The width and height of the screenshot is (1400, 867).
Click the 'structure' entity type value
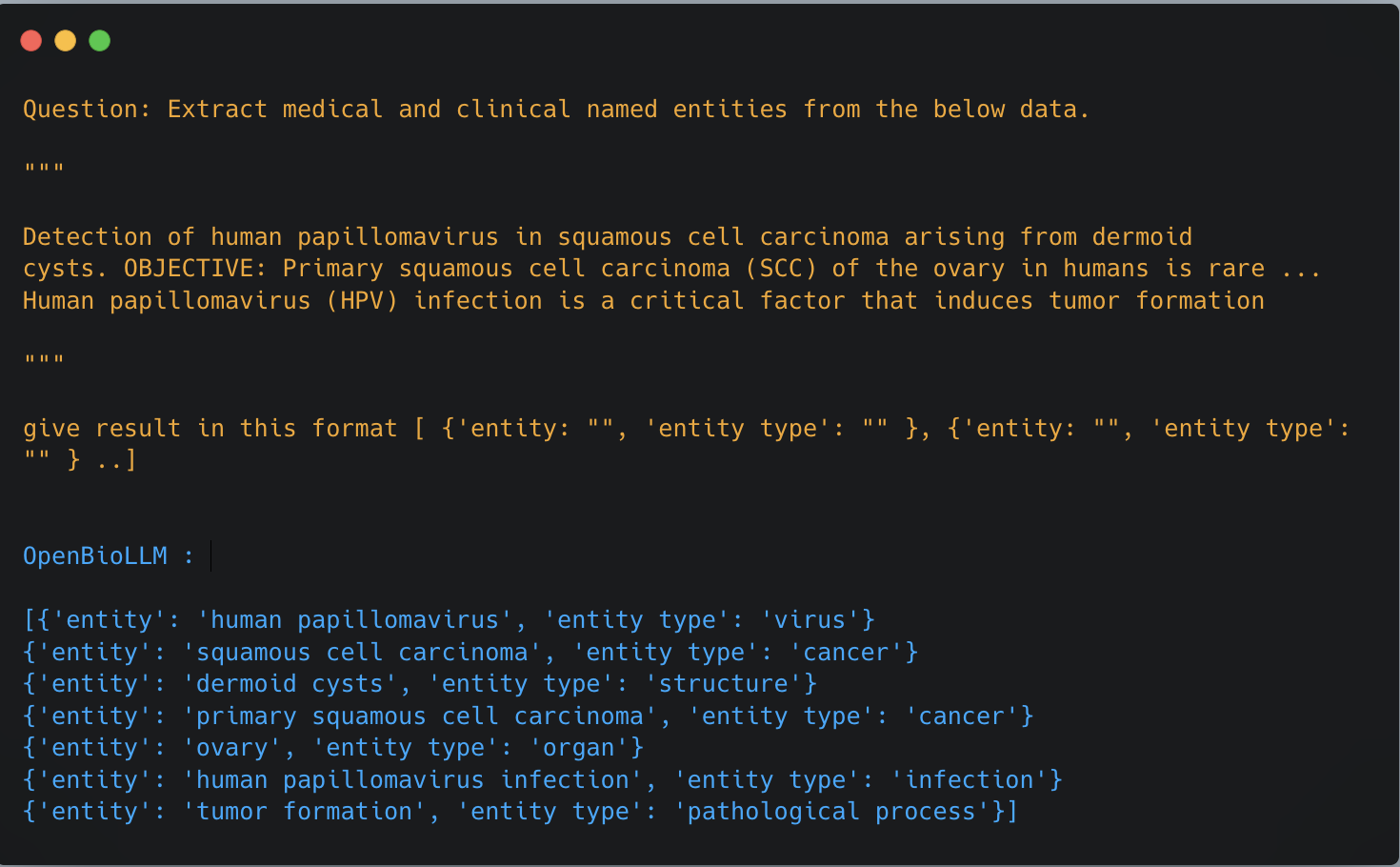click(x=724, y=684)
